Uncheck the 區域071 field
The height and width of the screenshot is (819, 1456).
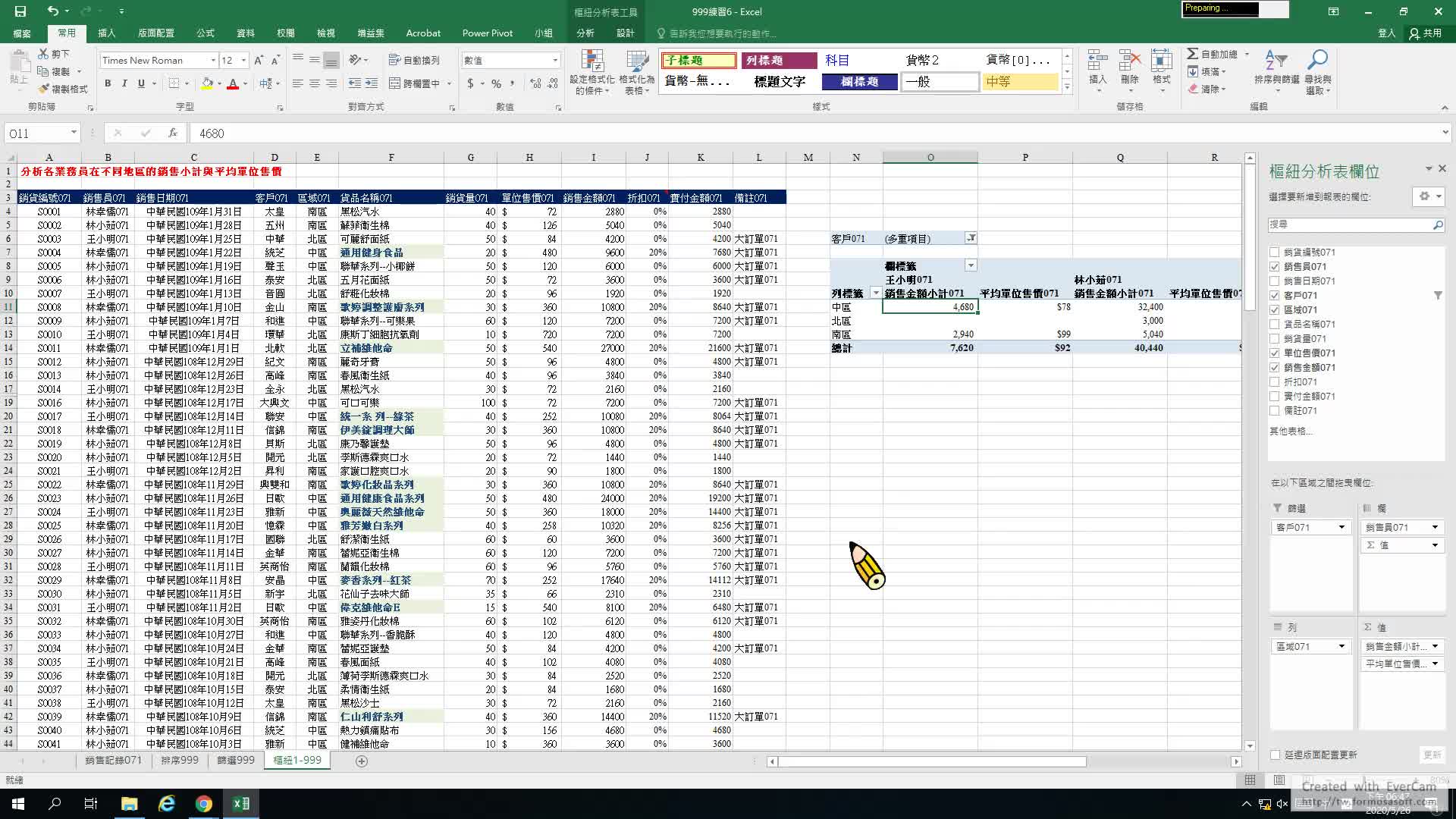pyautogui.click(x=1275, y=310)
